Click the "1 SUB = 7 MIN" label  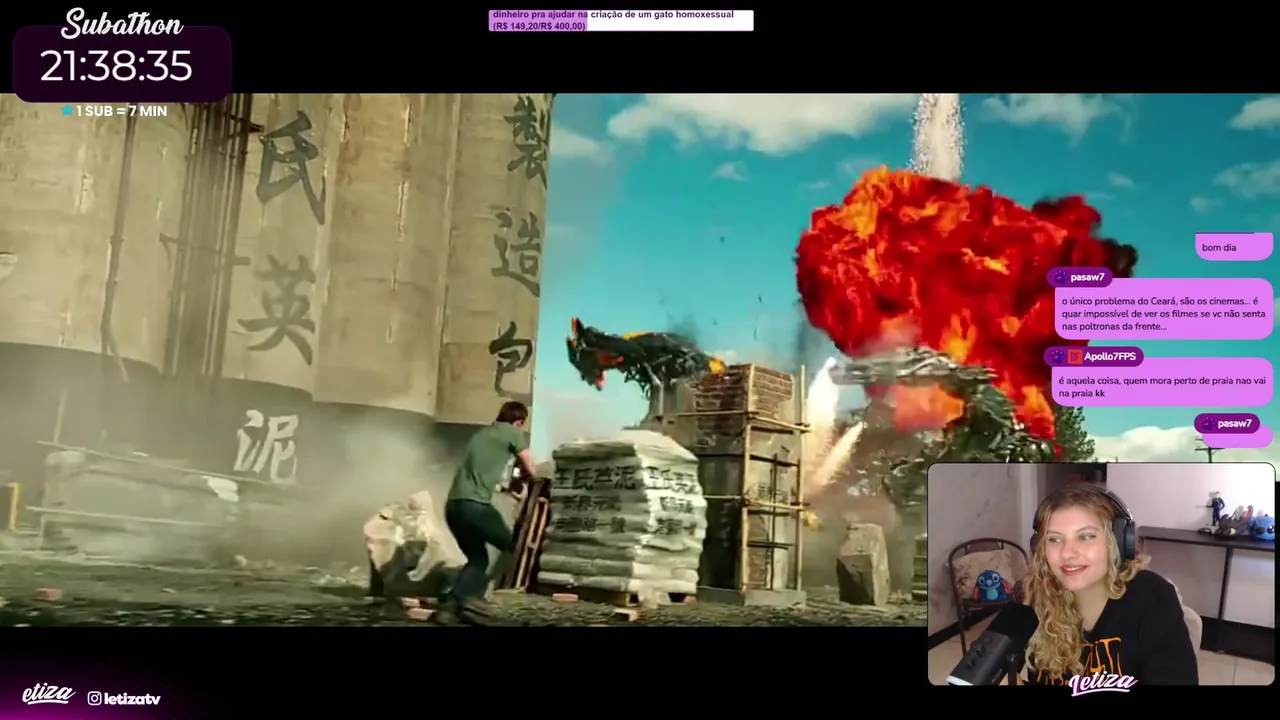pos(122,111)
